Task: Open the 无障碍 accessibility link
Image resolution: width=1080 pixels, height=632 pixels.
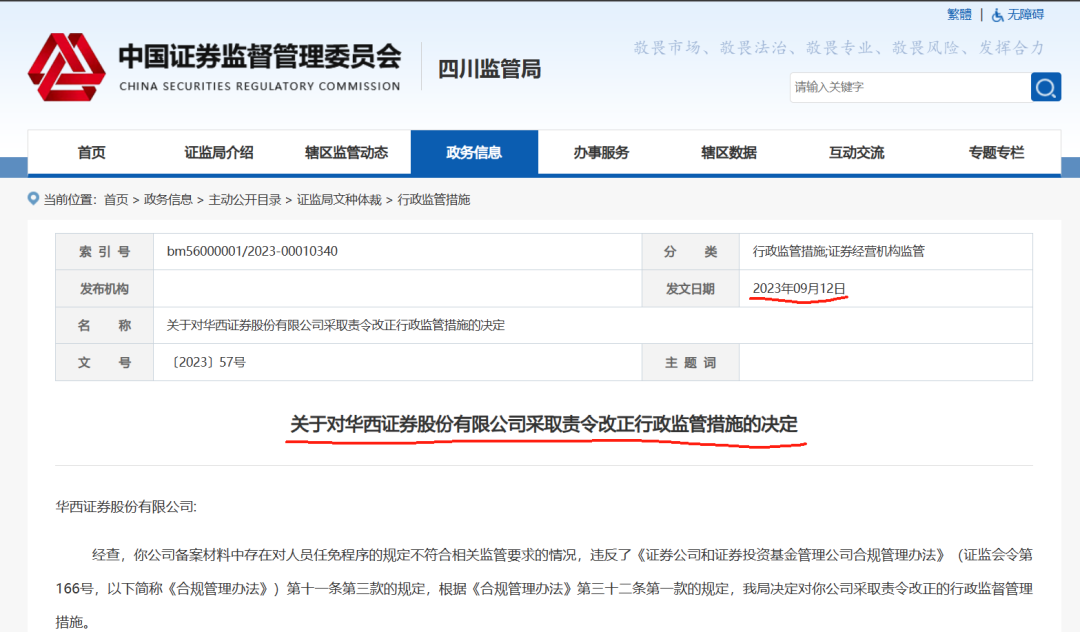Action: (1026, 14)
